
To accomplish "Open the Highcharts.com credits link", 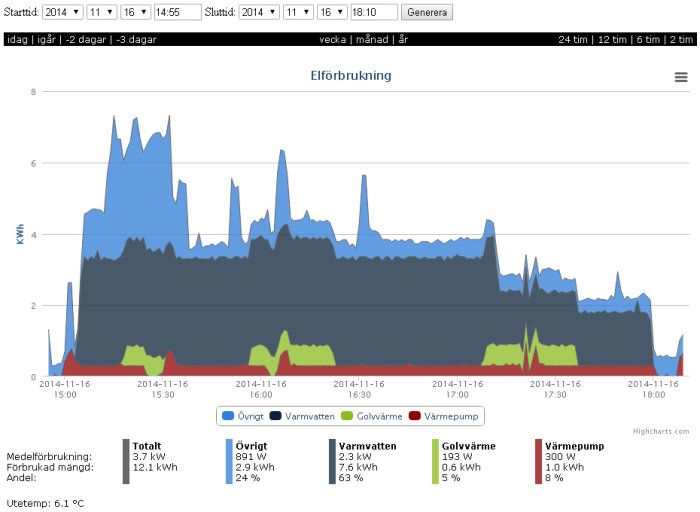I will tap(661, 431).
